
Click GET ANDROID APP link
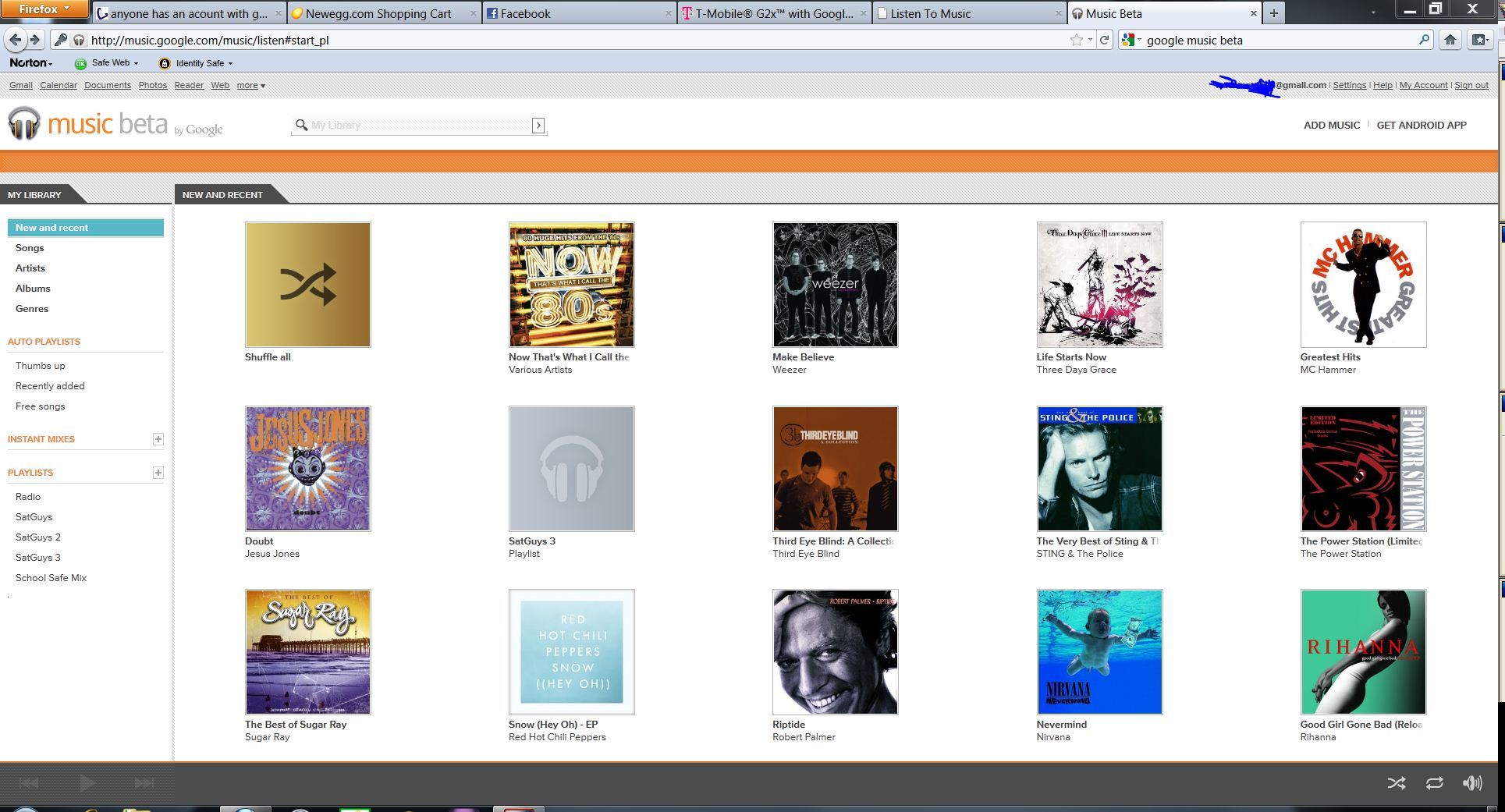(1421, 125)
